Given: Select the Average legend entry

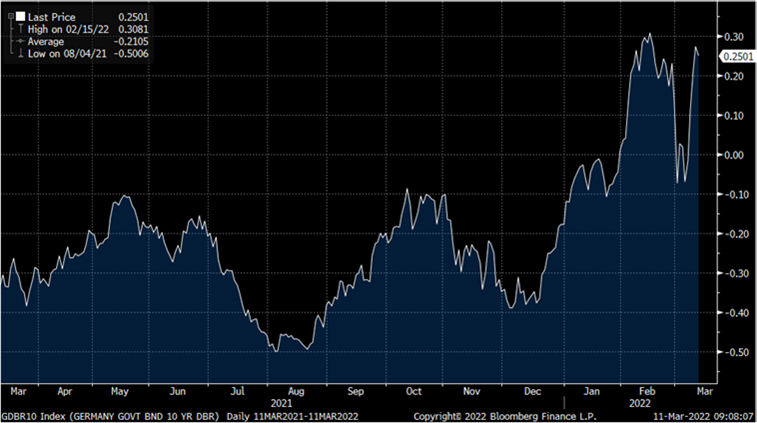Looking at the screenshot, I should (46, 41).
